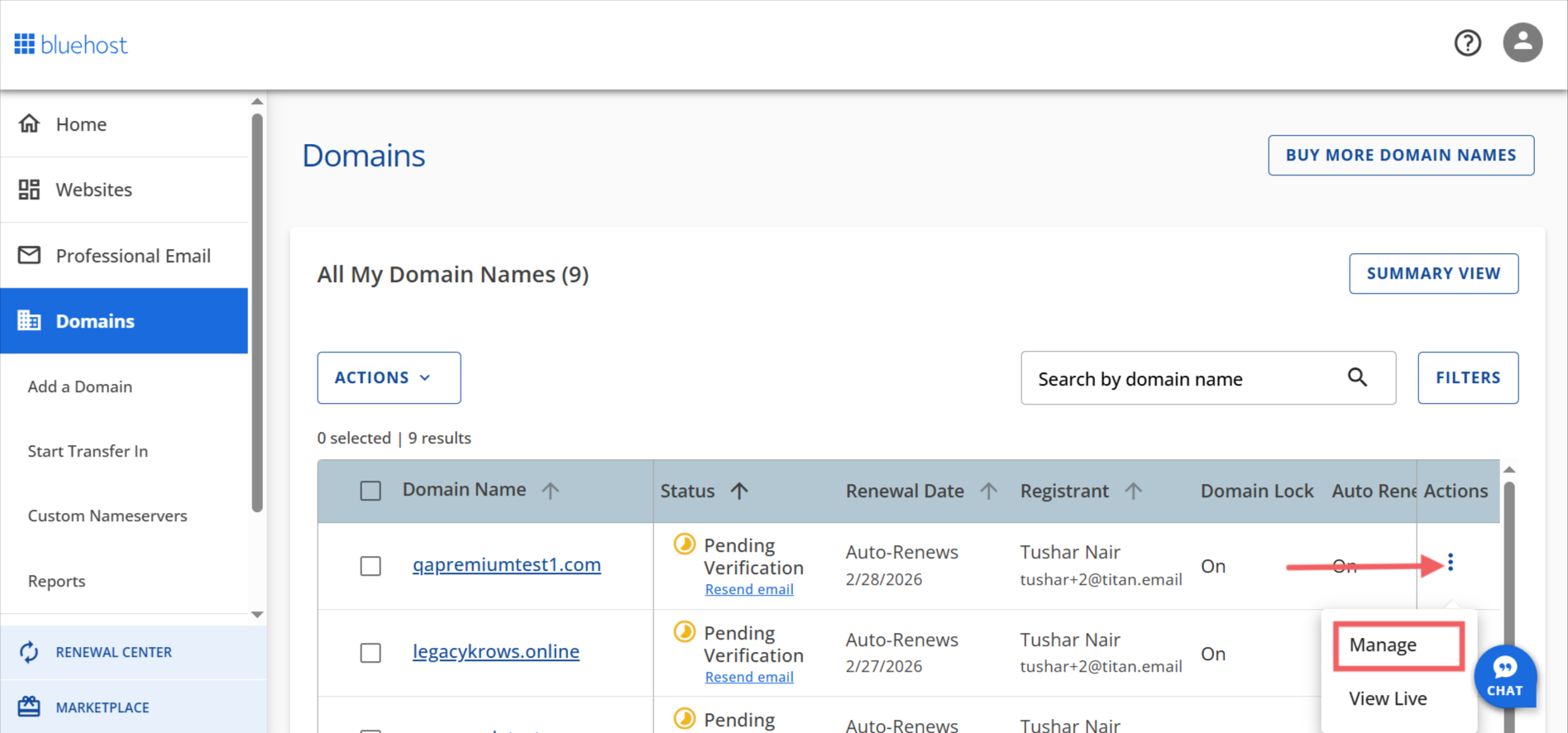This screenshot has width=1568, height=733.
Task: Click the bluehost logo
Action: (x=71, y=45)
